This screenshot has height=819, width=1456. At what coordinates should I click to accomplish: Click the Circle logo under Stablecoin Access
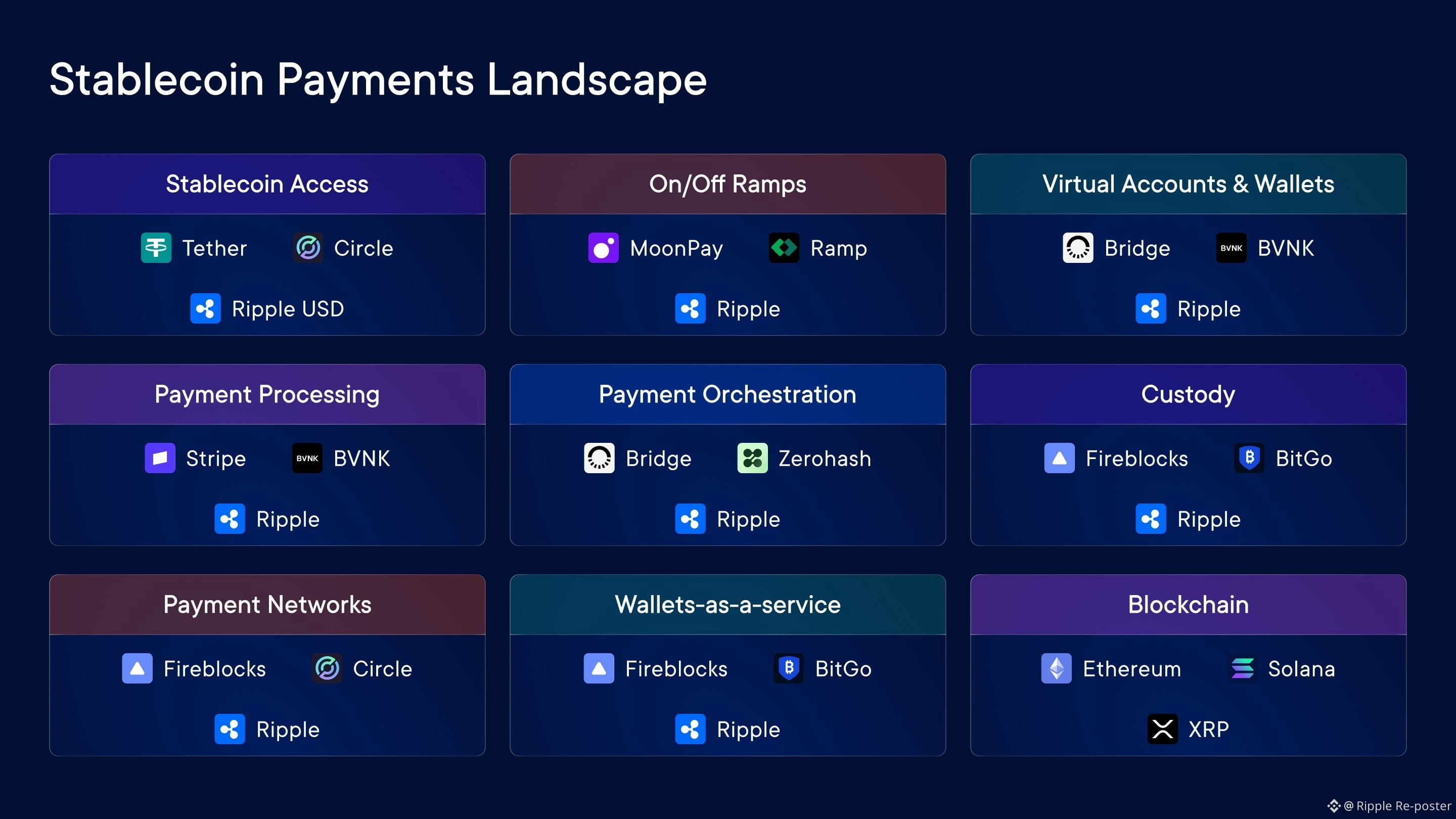tap(308, 248)
